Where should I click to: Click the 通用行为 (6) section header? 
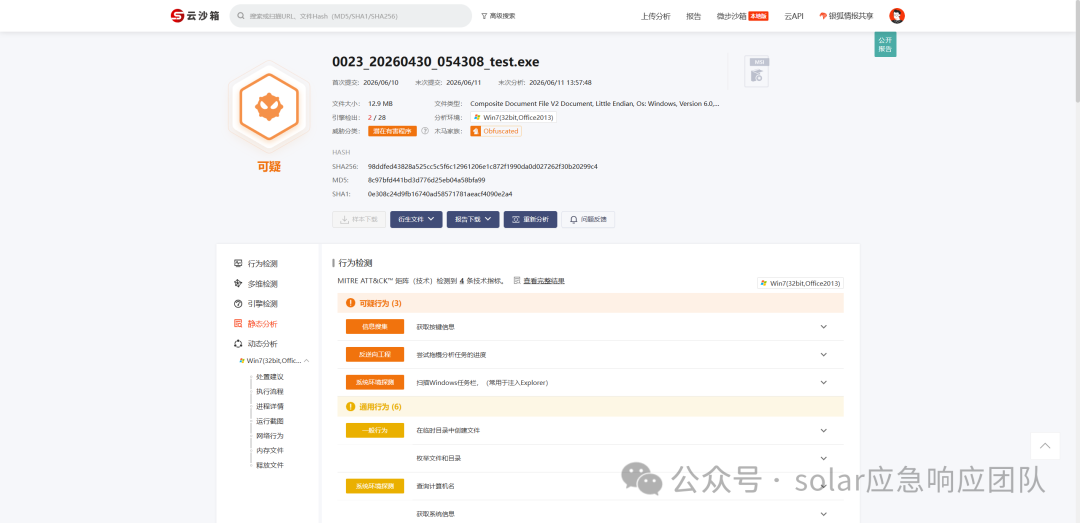point(590,407)
